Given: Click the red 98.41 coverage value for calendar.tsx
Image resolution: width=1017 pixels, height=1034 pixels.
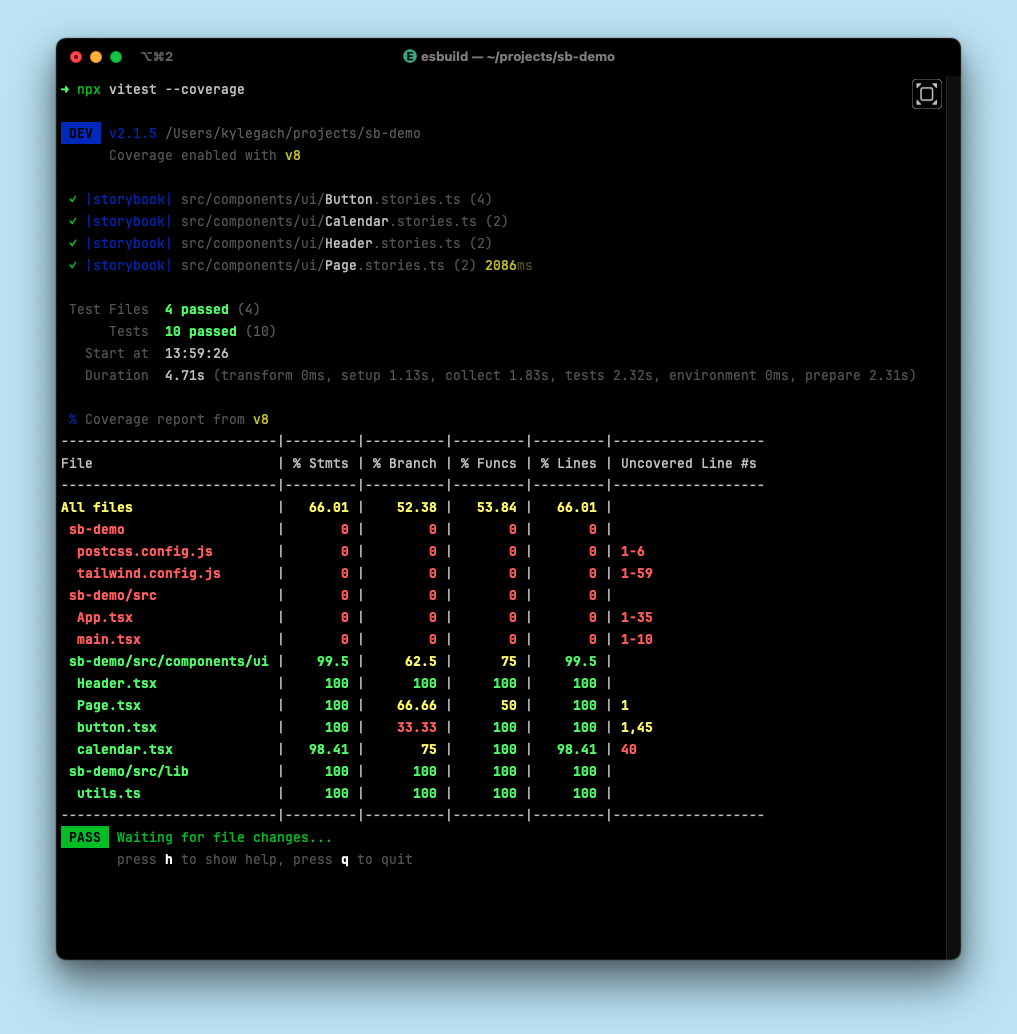Looking at the screenshot, I should [329, 749].
